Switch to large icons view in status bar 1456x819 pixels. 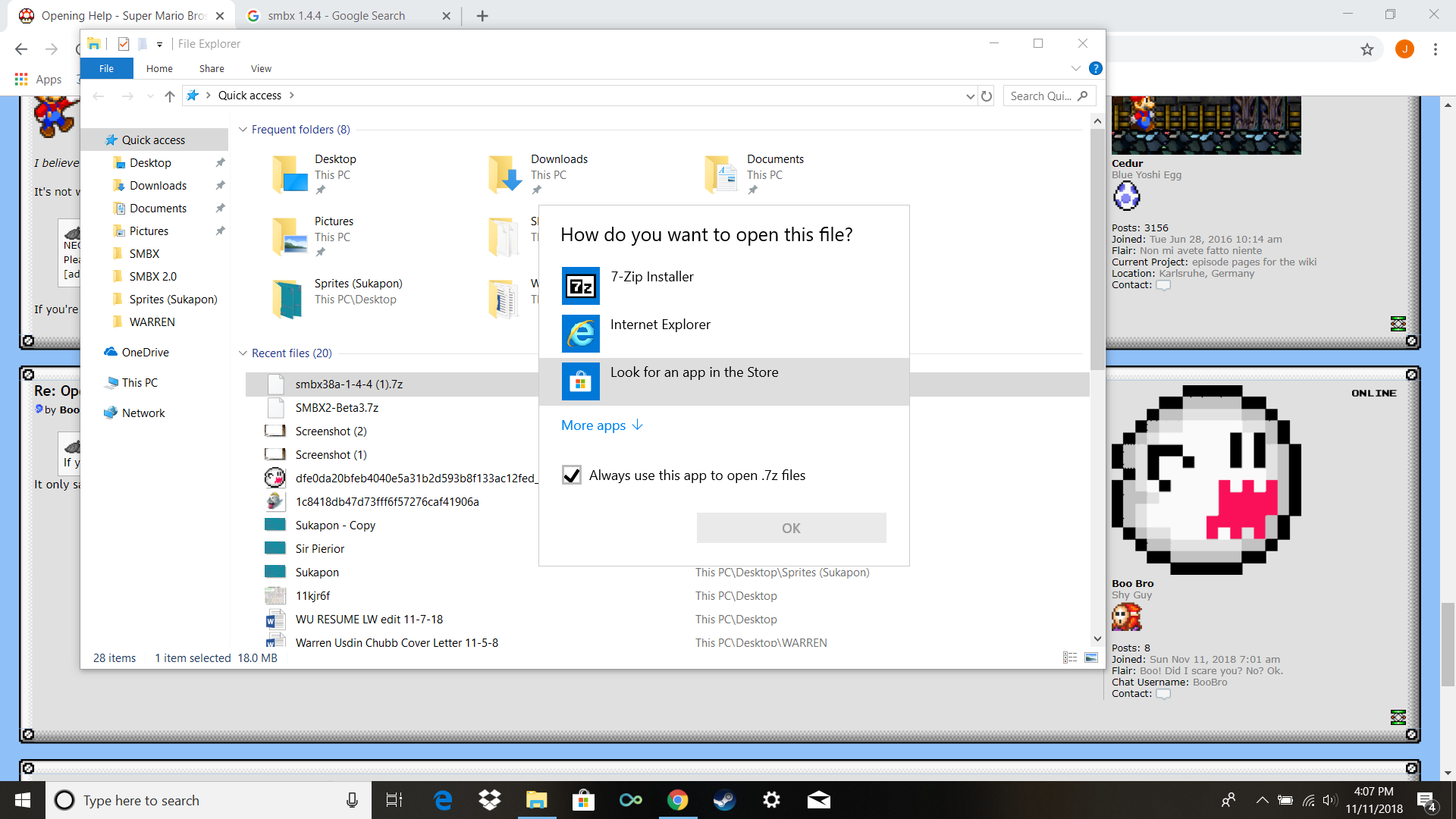coord(1091,657)
